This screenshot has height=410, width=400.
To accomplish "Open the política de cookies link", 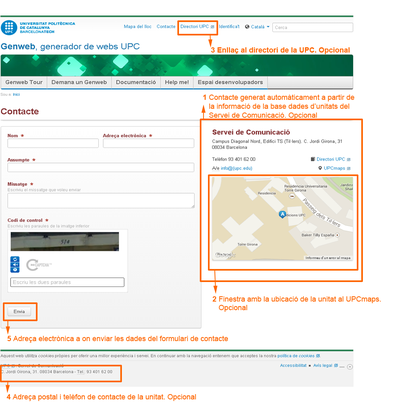I will pos(296,356).
